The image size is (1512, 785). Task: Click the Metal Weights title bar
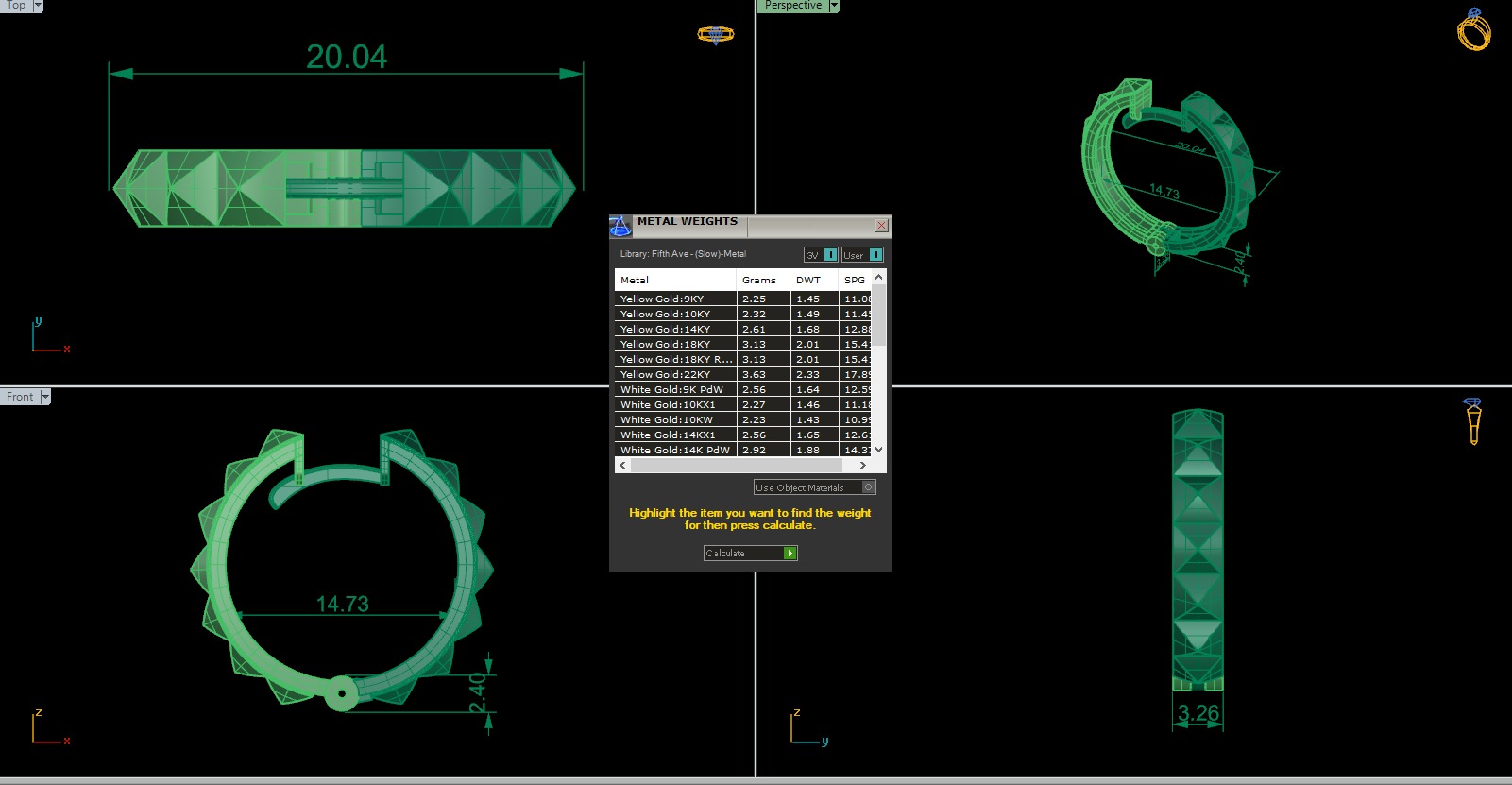(x=751, y=226)
